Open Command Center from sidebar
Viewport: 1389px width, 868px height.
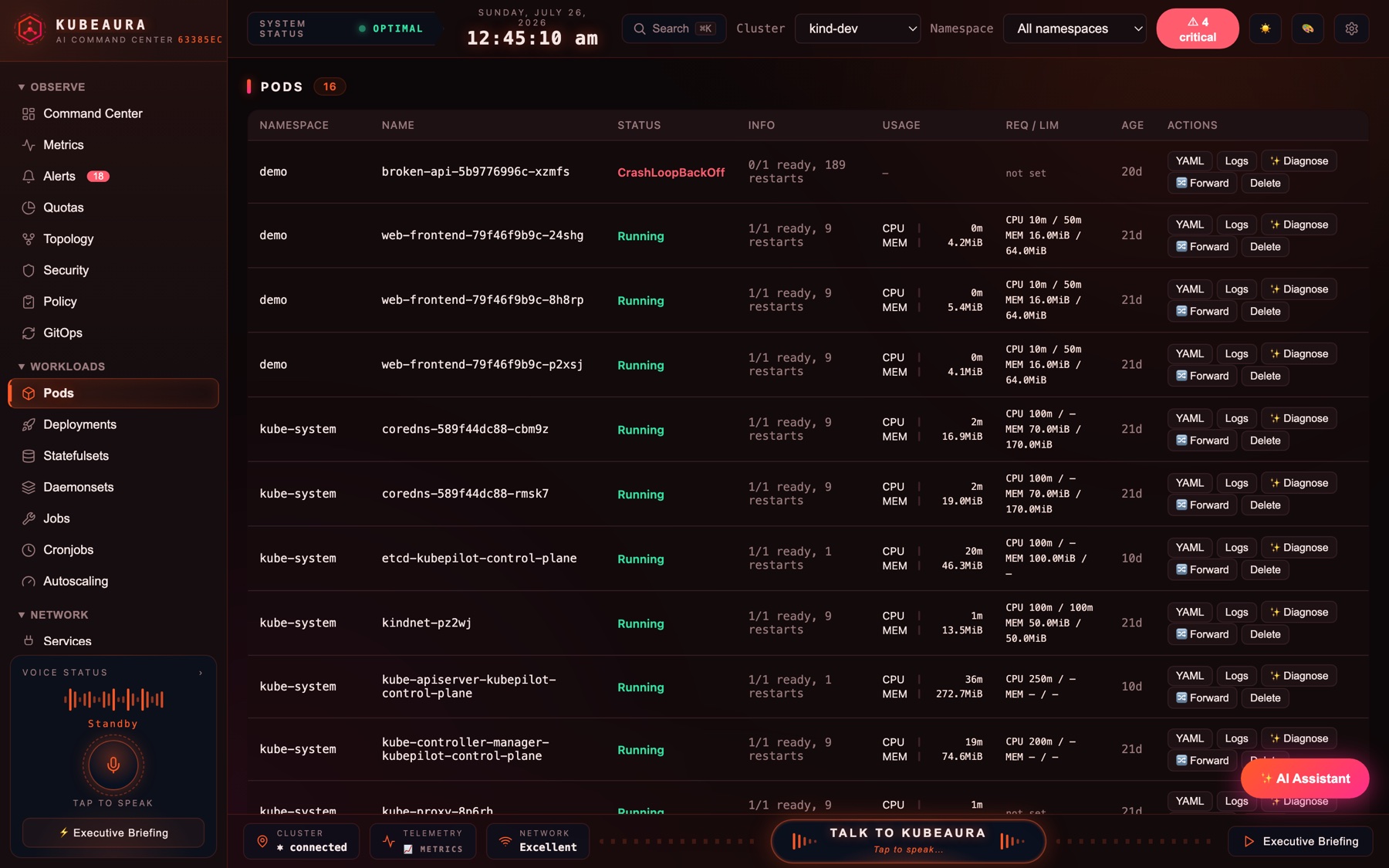click(113, 113)
